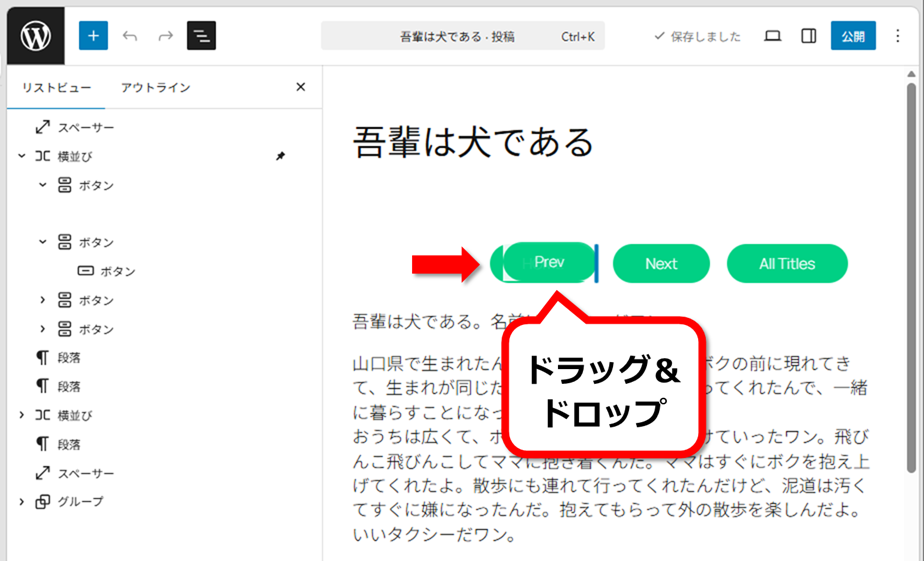Open the block inserter plus button
924x561 pixels.
click(x=93, y=36)
